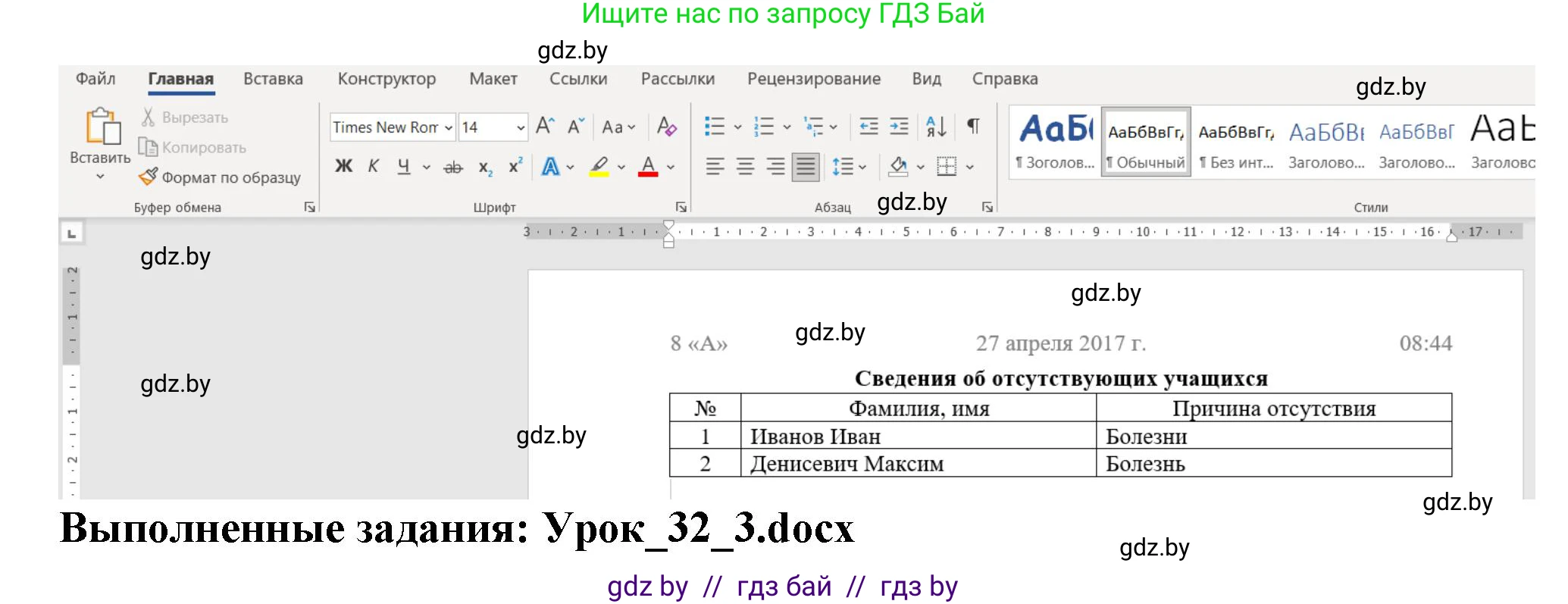The image size is (1568, 604).
Task: Click the Cut (Вырезать) scissors icon
Action: point(148,117)
